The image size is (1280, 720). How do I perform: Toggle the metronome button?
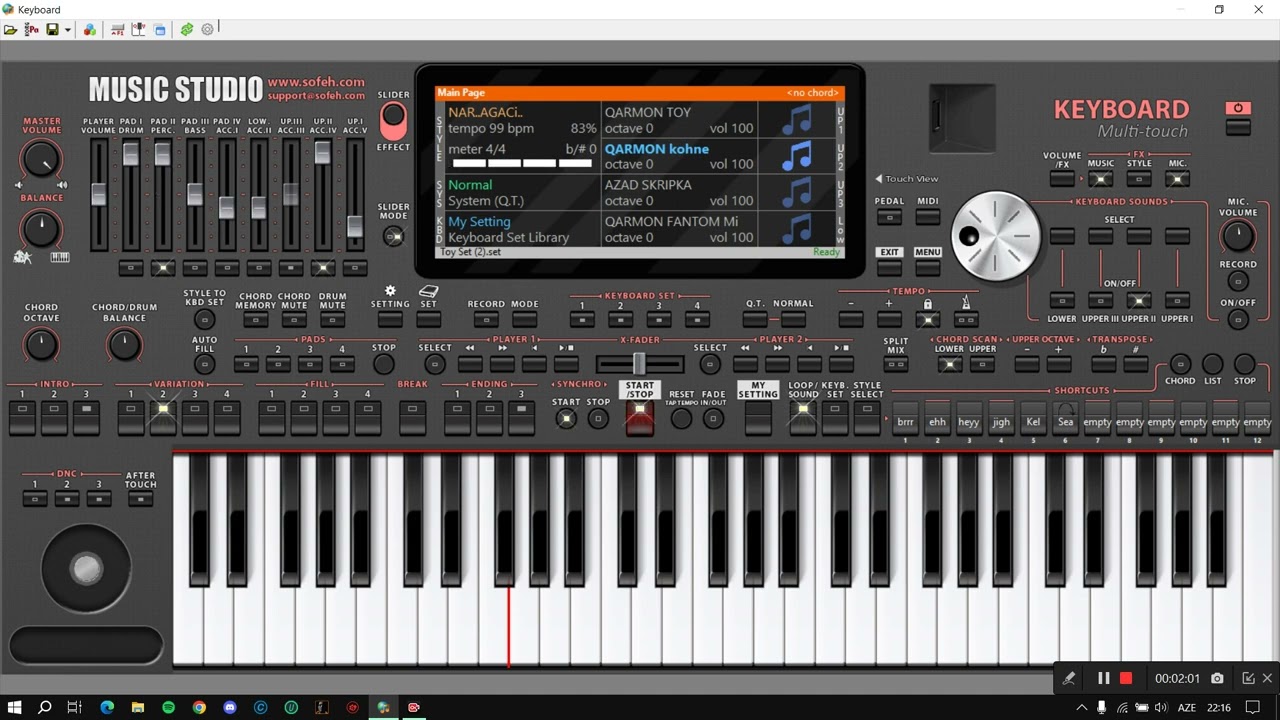pos(966,320)
